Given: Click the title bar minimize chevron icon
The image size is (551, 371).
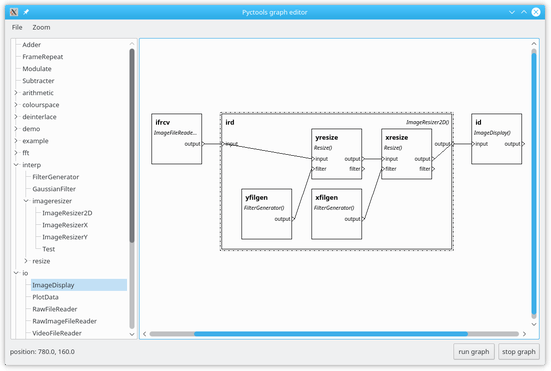Looking at the screenshot, I should 512,12.
